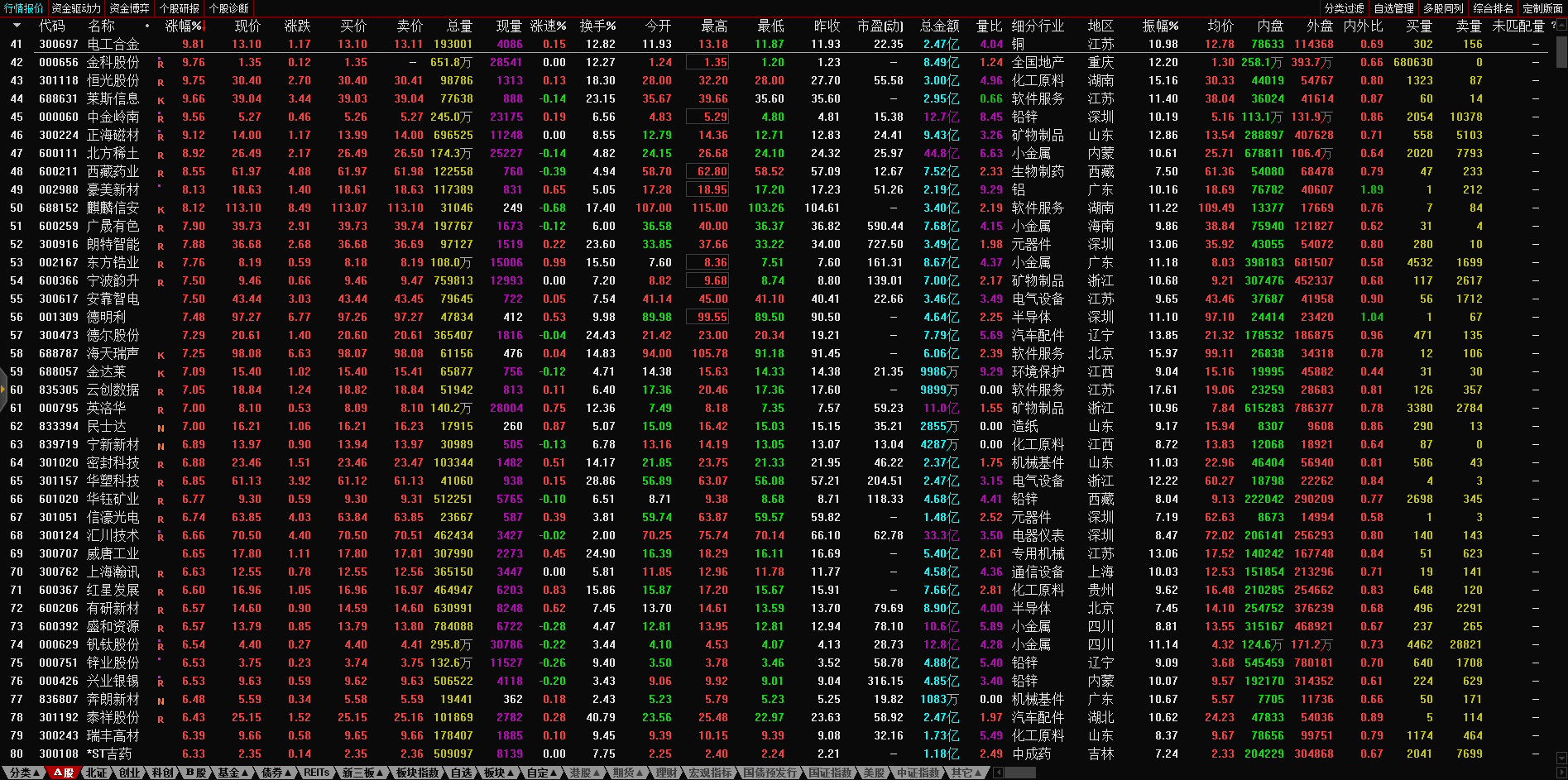Click the N marker beside 民士达
1568x780 pixels.
[x=161, y=427]
